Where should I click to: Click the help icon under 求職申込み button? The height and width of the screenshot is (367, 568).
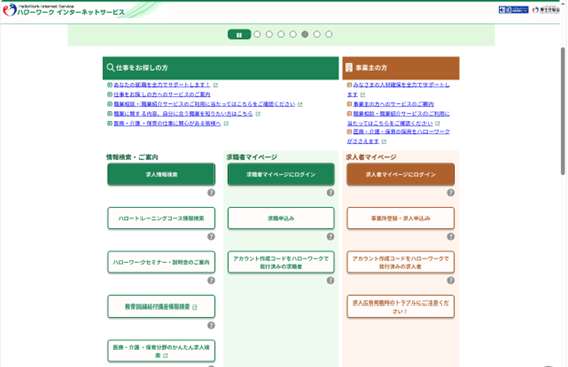click(x=330, y=237)
